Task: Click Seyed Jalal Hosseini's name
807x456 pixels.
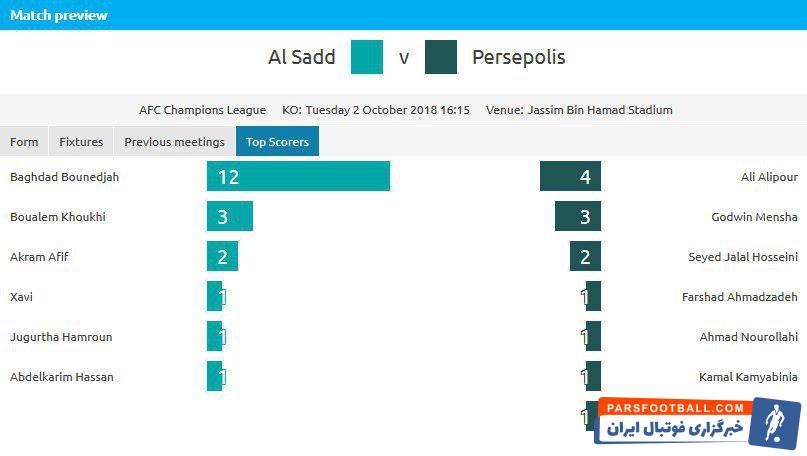Action: click(x=743, y=257)
